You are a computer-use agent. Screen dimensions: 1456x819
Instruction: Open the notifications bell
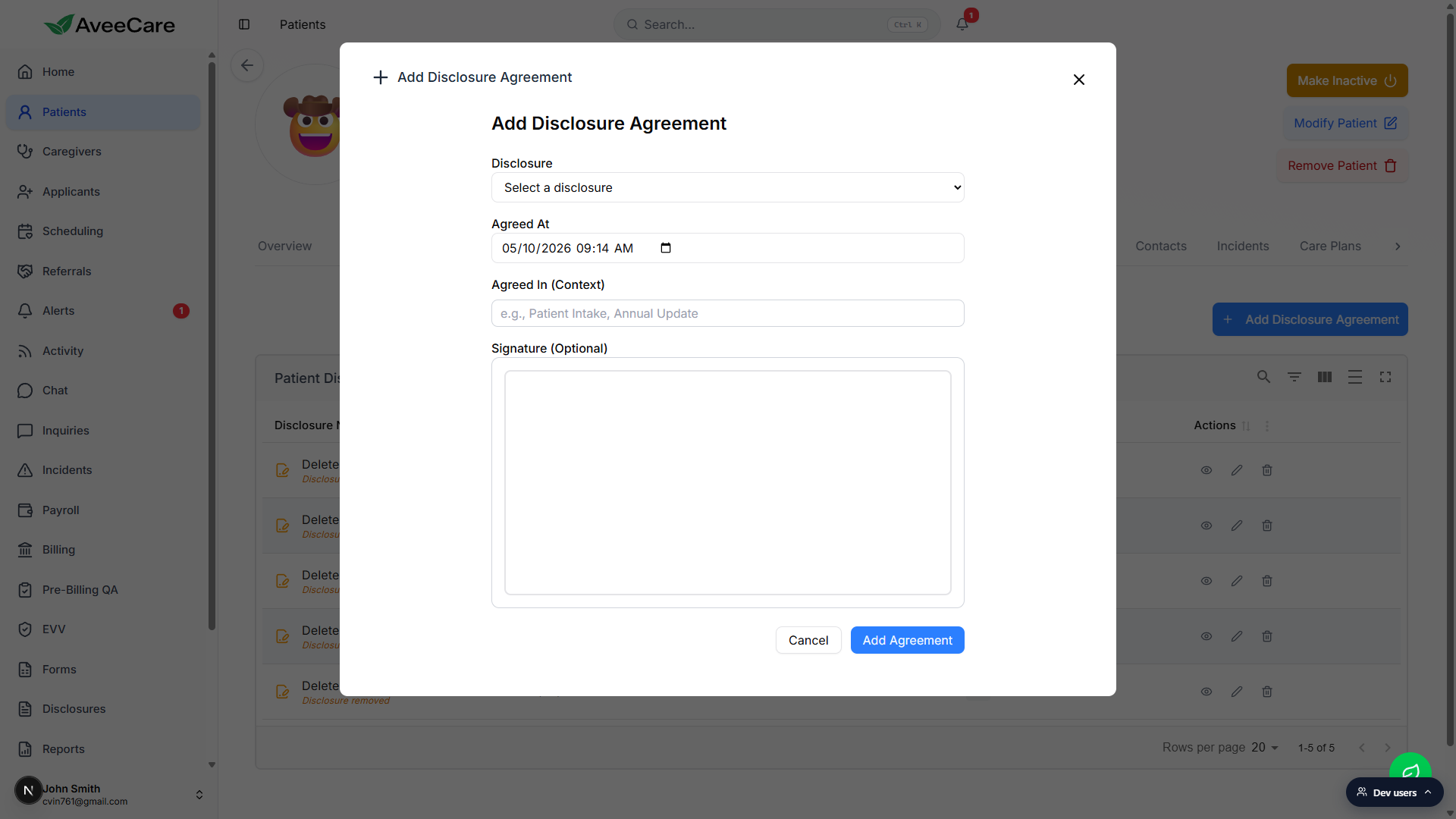click(x=962, y=24)
